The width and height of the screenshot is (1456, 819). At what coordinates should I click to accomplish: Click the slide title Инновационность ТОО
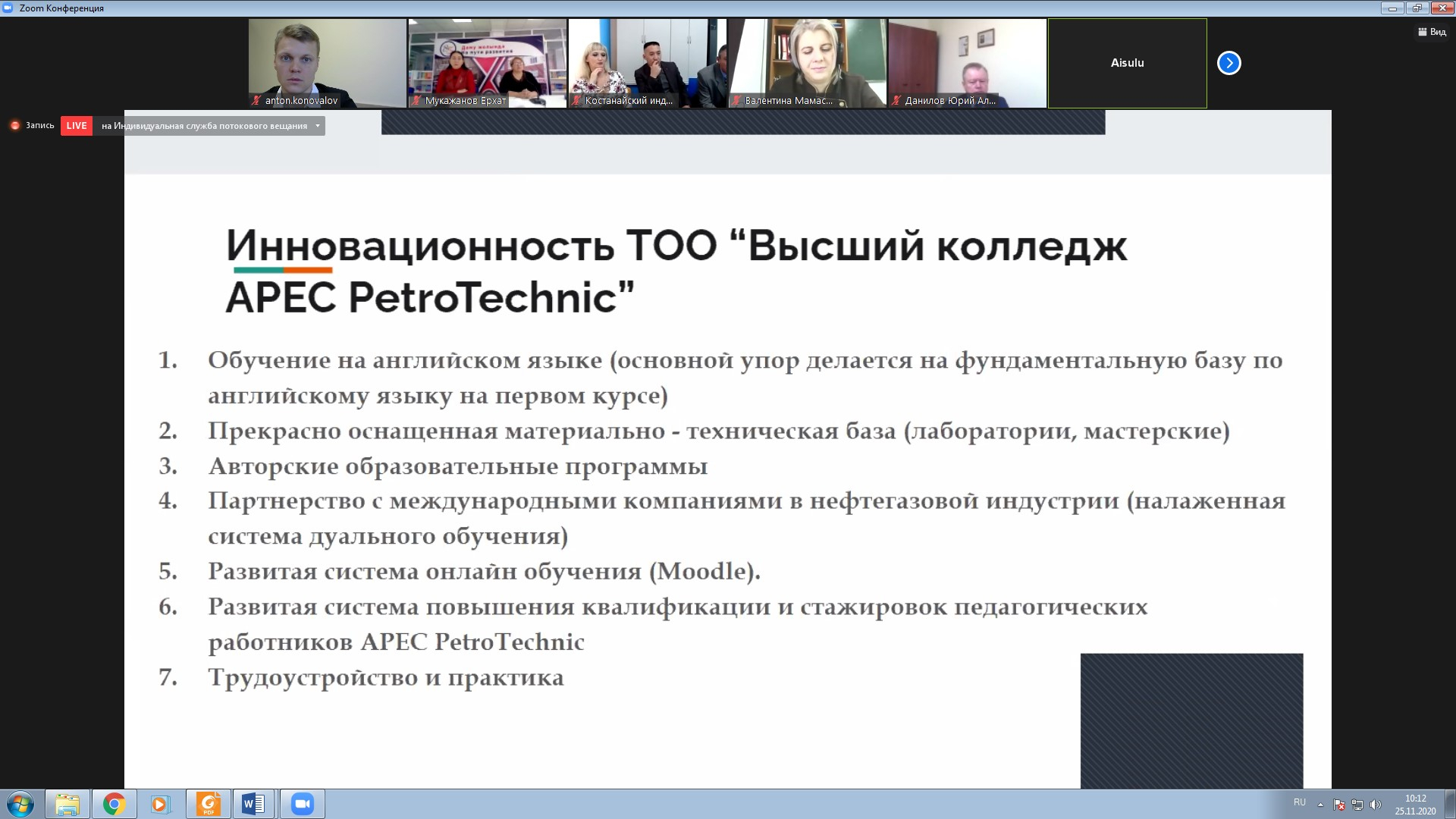(x=676, y=271)
